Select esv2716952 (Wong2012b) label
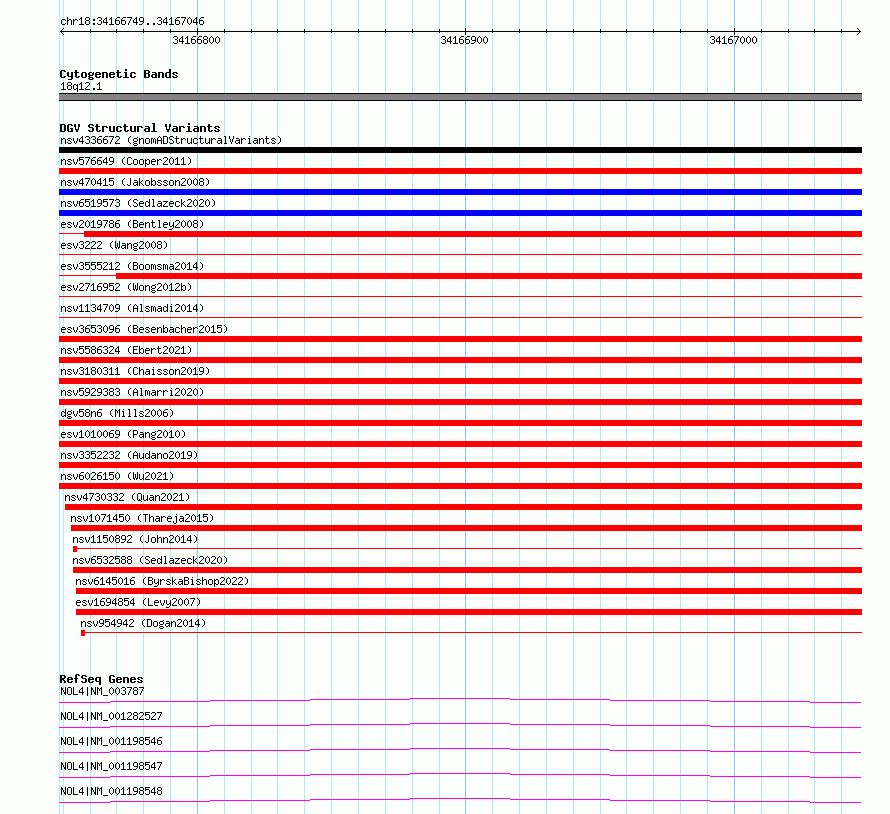The height and width of the screenshot is (814, 890). pos(126,287)
